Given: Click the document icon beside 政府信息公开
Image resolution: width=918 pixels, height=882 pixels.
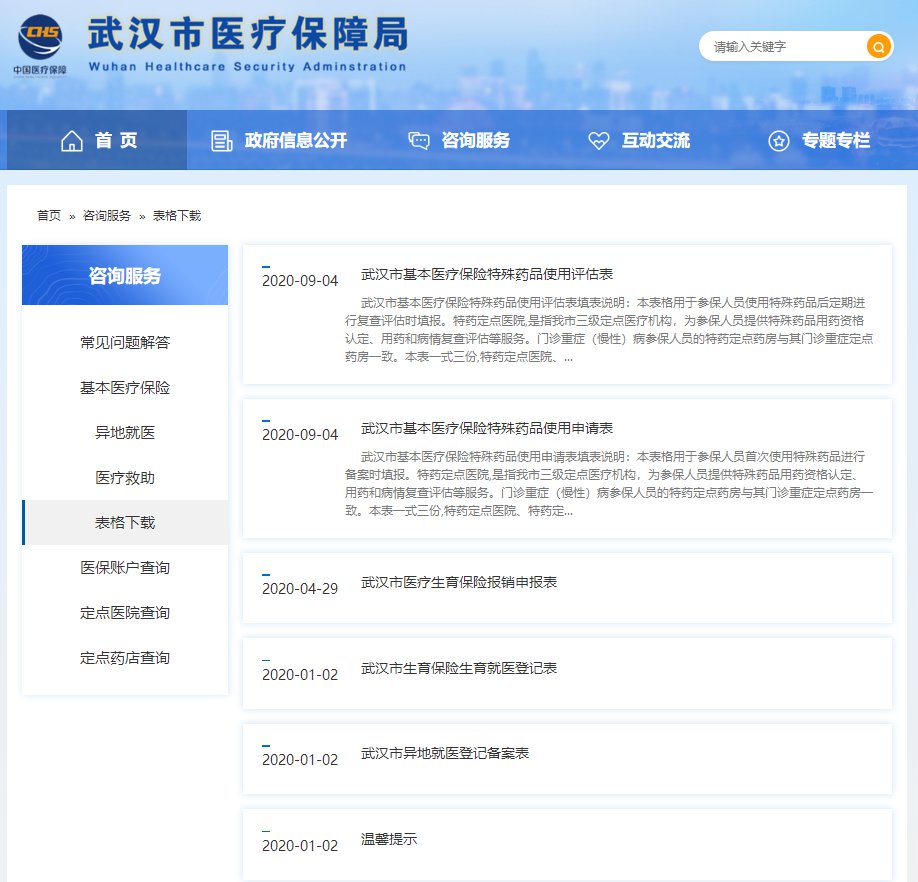Looking at the screenshot, I should (x=222, y=141).
